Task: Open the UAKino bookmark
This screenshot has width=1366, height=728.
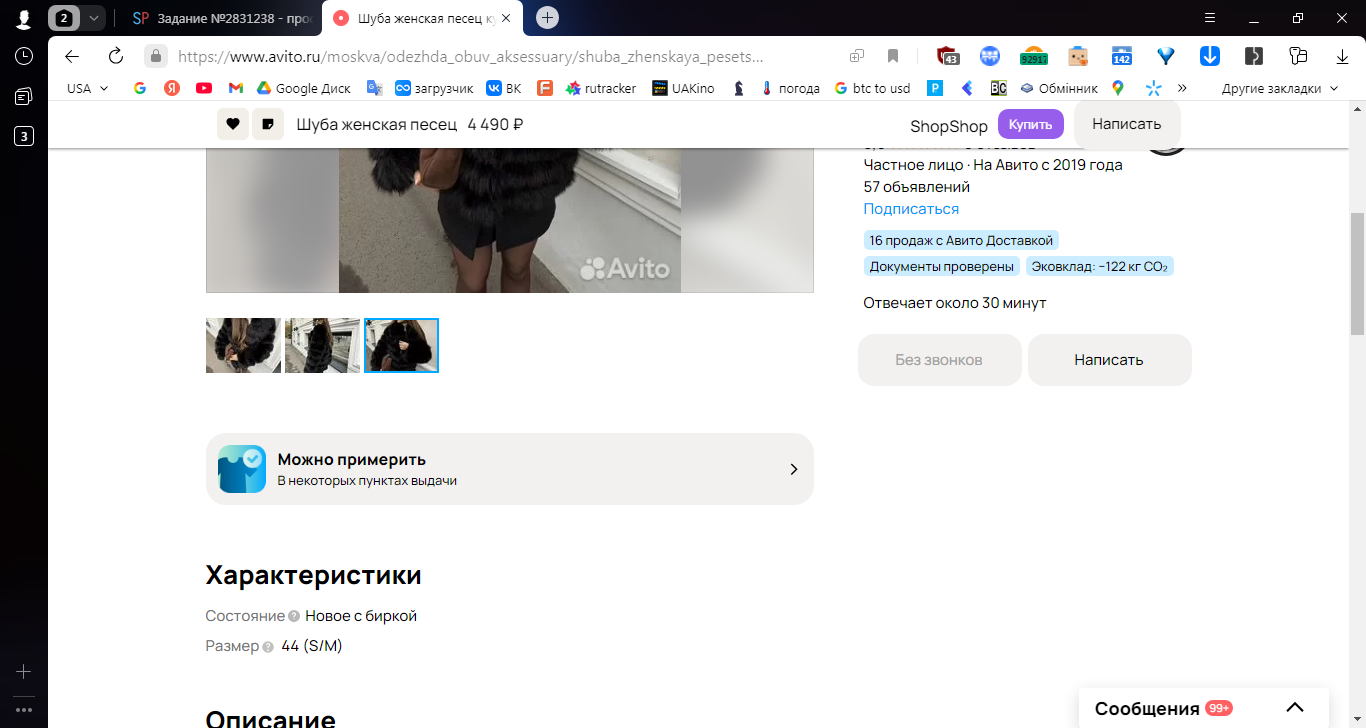Action: 683,88
